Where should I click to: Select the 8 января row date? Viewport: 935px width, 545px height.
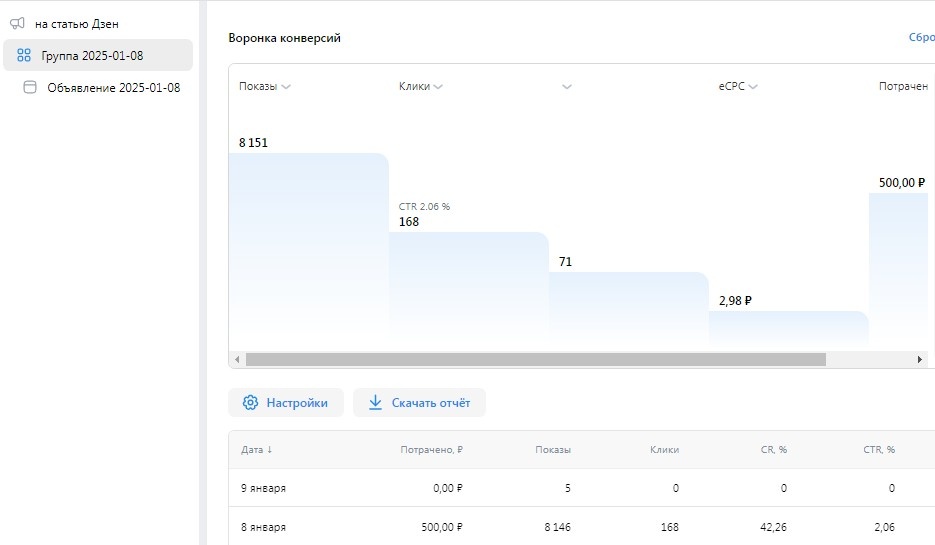[263, 527]
